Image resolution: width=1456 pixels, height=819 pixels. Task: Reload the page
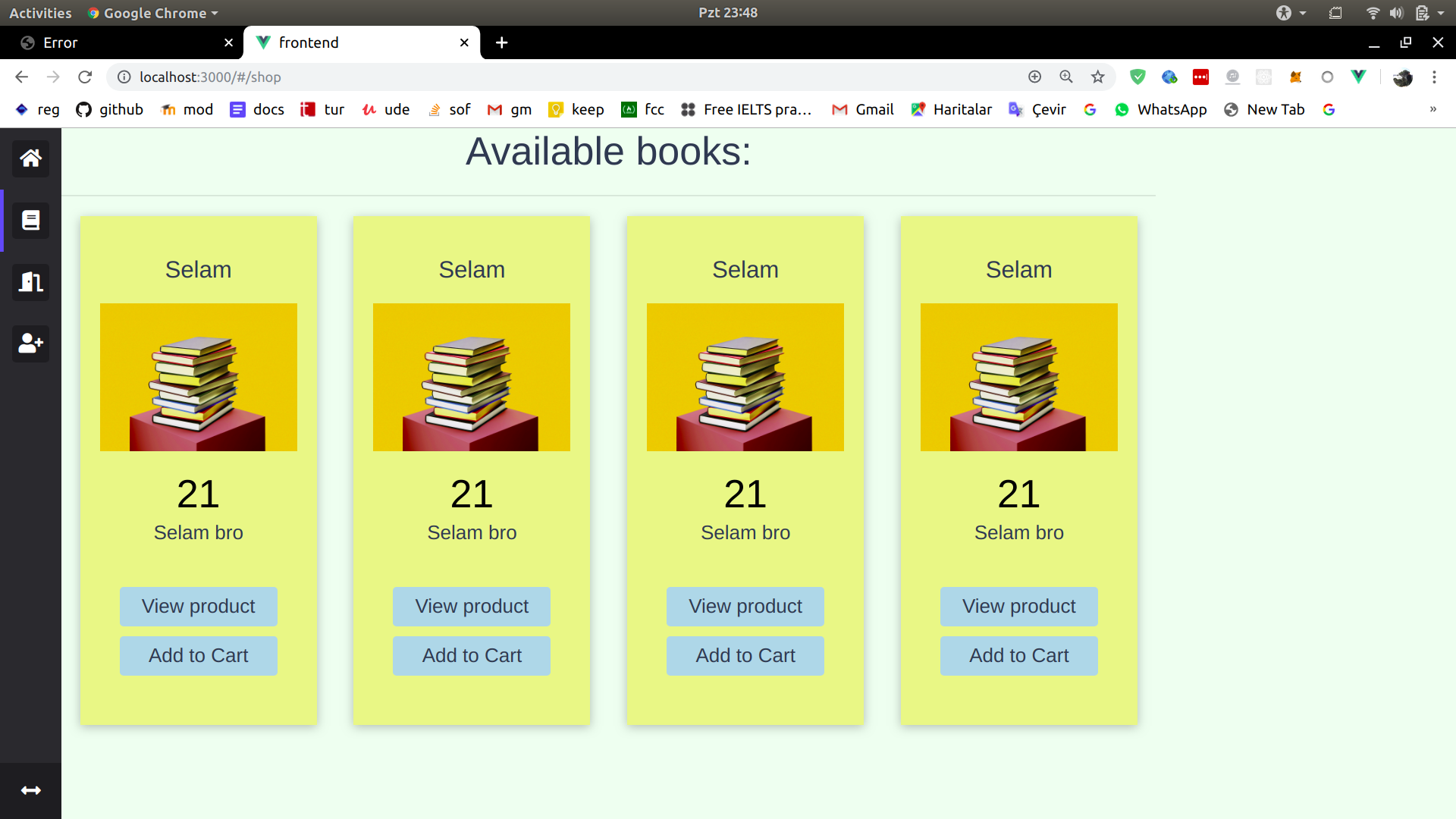coord(85,77)
